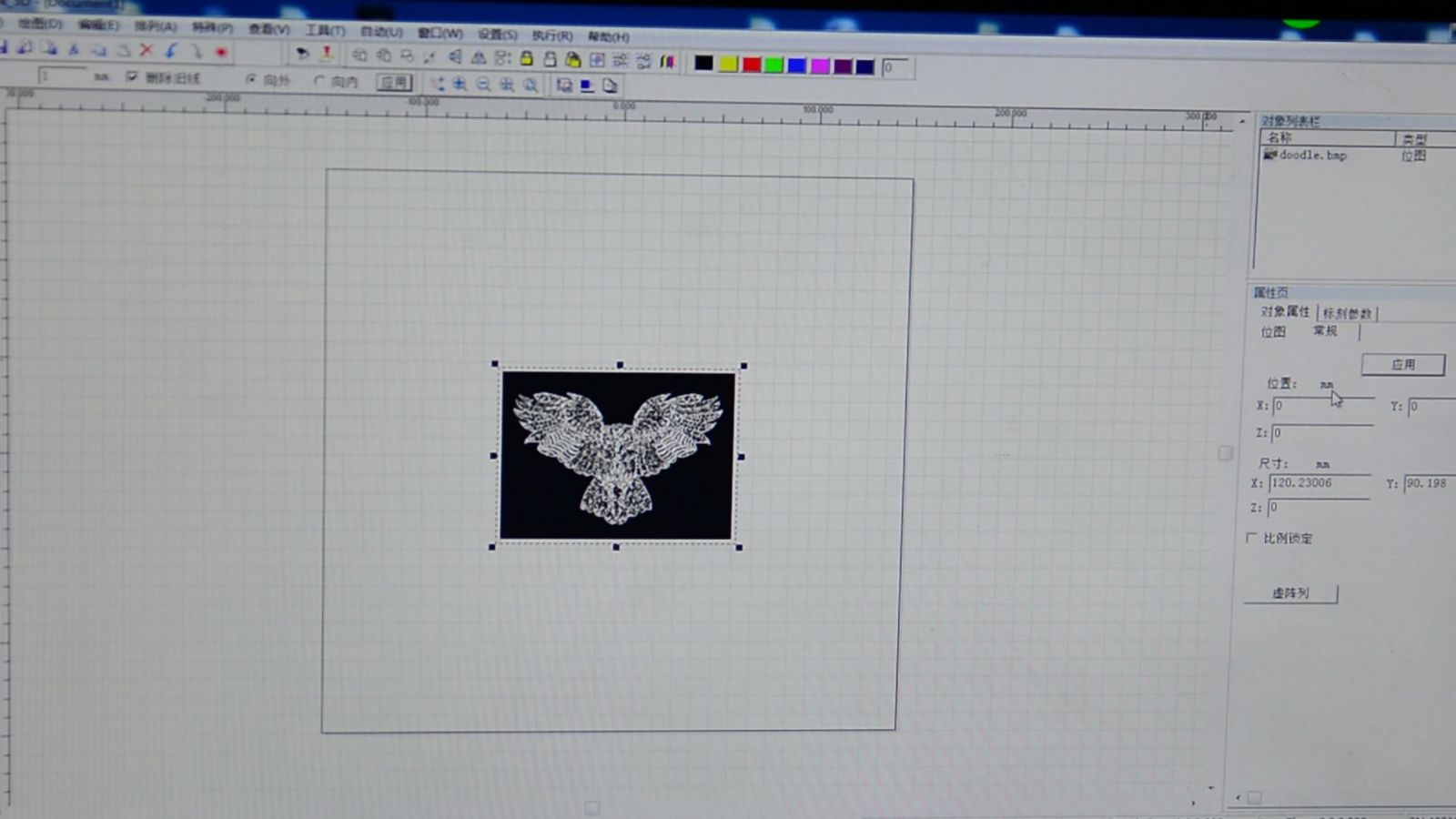Click 应用 button in properties panel

pyautogui.click(x=1403, y=364)
